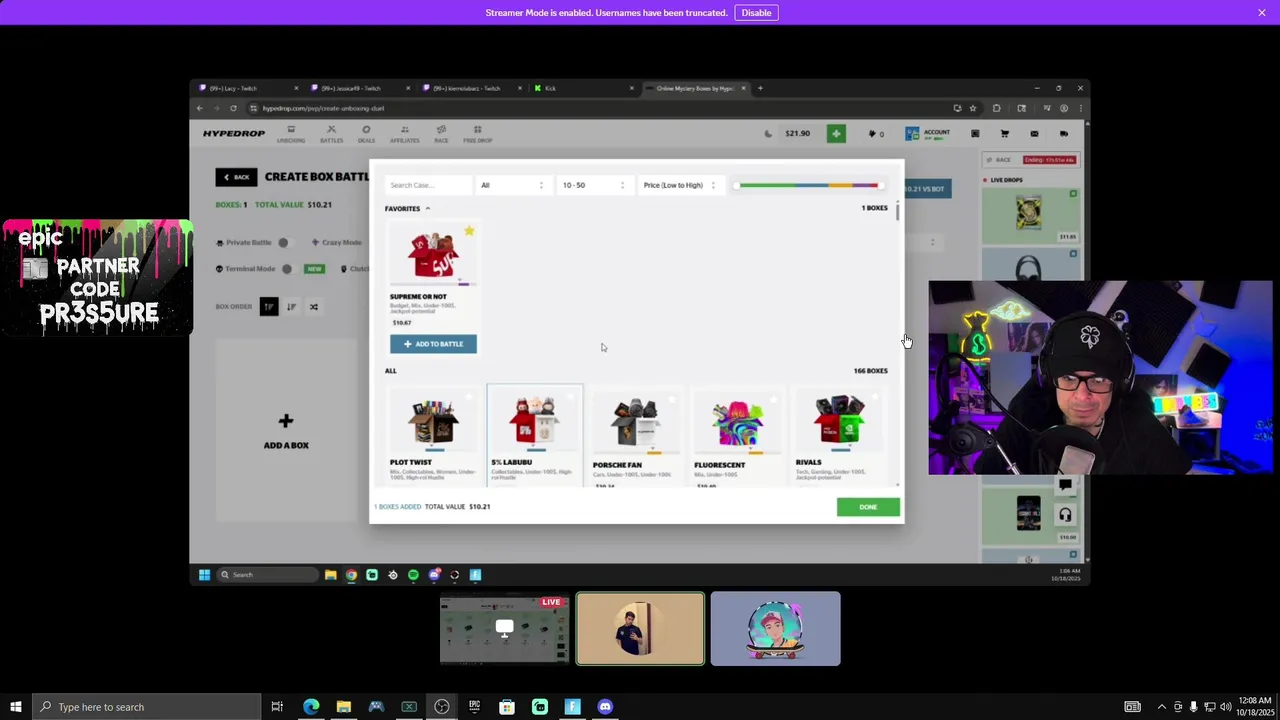This screenshot has height=720, width=1280.
Task: Open the shopping cart icon in Hypedrop header
Action: click(x=1004, y=133)
